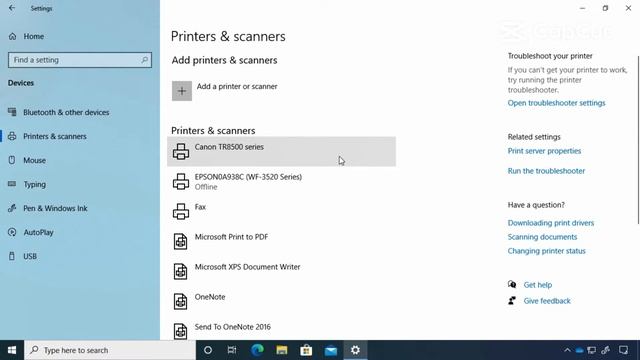
Task: Select Printers & scanners in sidebar
Action: coord(55,136)
